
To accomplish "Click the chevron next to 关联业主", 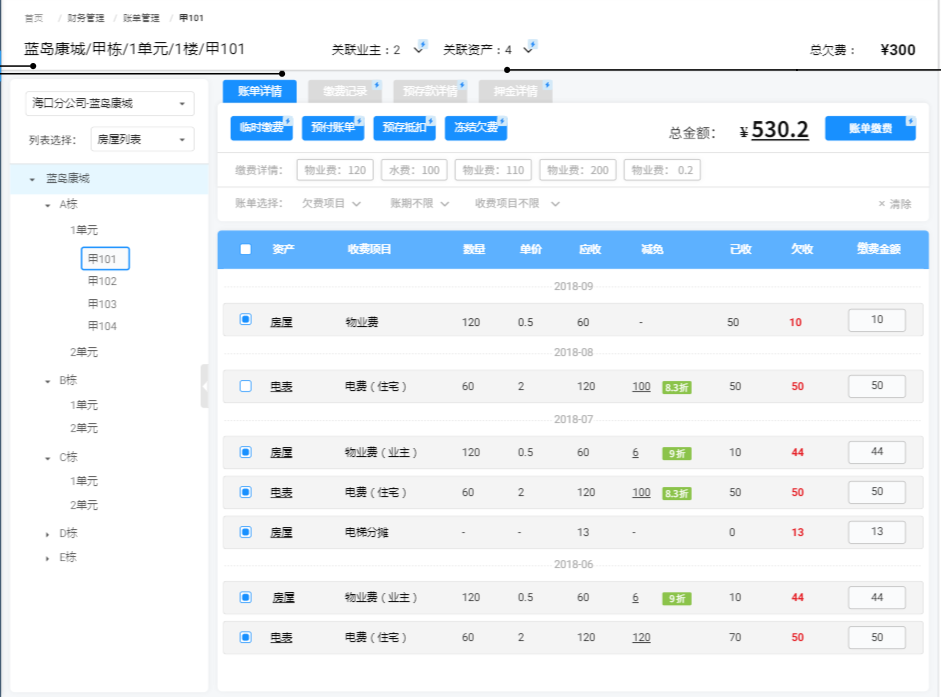I will click(x=418, y=49).
